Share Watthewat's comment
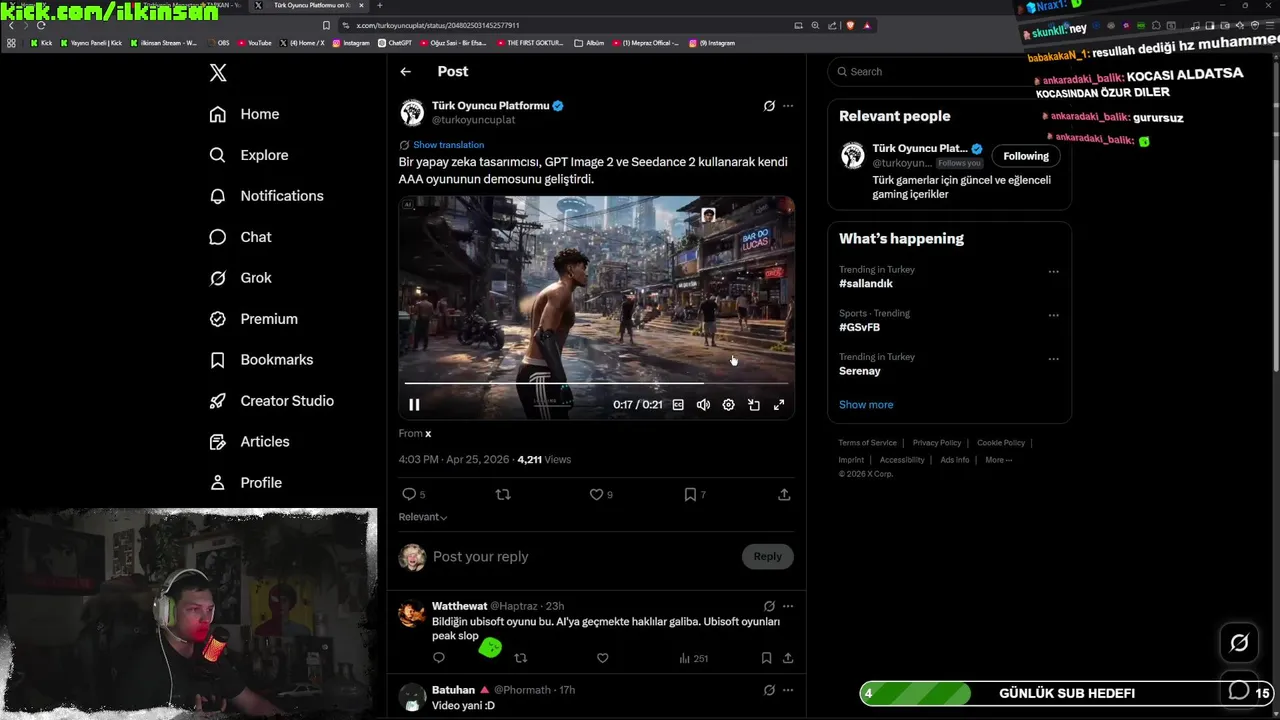1280x720 pixels. [x=788, y=658]
